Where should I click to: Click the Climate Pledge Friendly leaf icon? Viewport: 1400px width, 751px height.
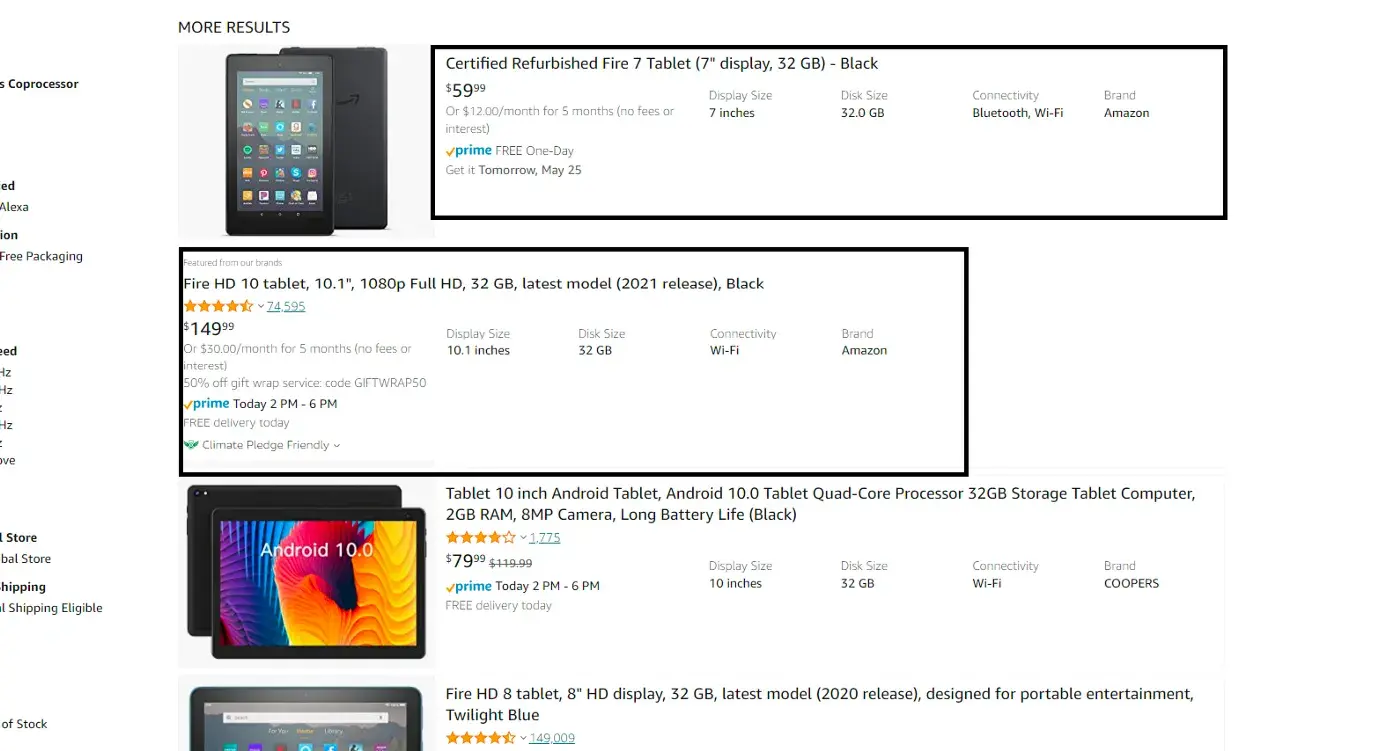tap(191, 445)
